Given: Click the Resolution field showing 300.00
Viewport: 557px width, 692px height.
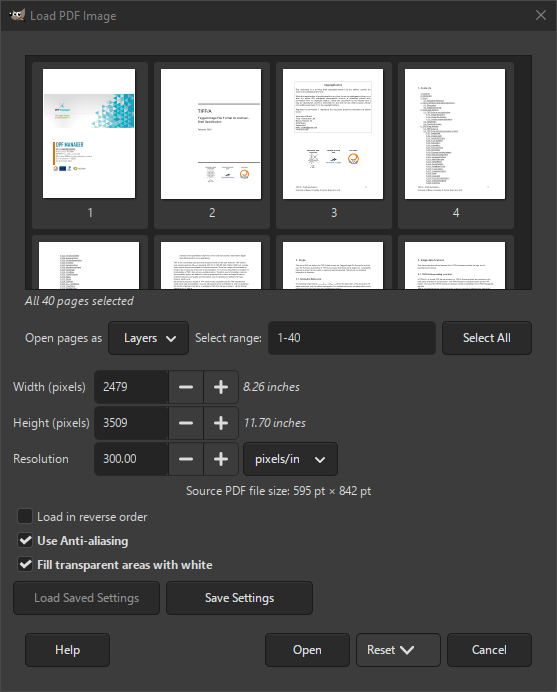Looking at the screenshot, I should 131,459.
